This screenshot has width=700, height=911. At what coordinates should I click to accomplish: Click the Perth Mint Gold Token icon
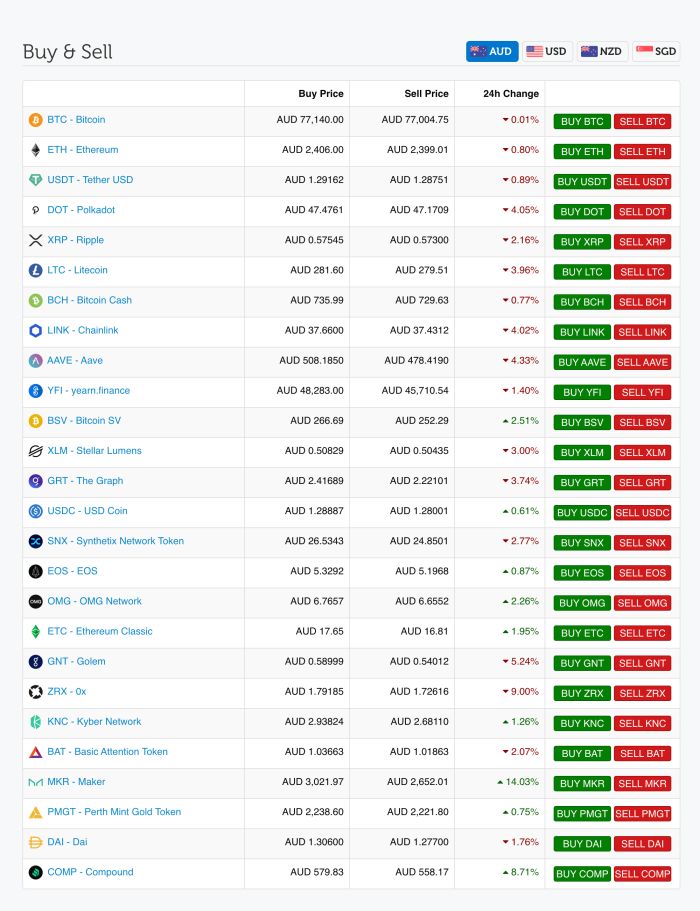35,812
